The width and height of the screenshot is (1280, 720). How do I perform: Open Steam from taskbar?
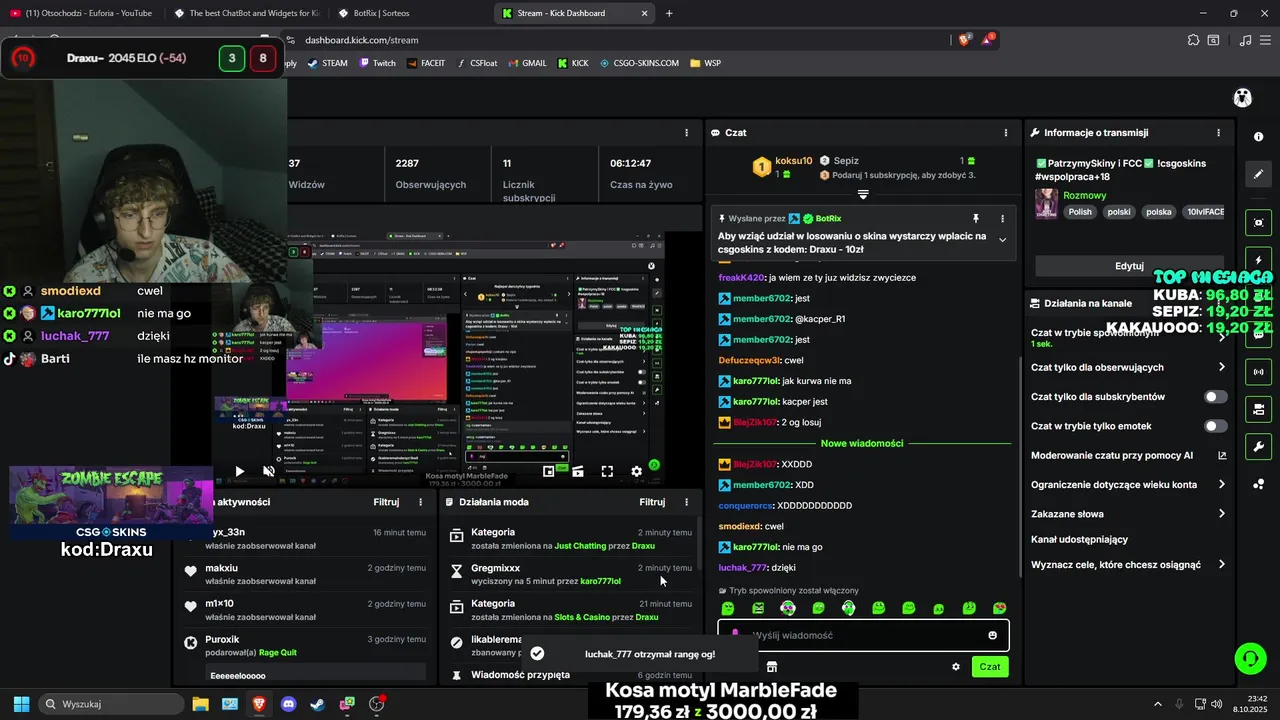(317, 704)
